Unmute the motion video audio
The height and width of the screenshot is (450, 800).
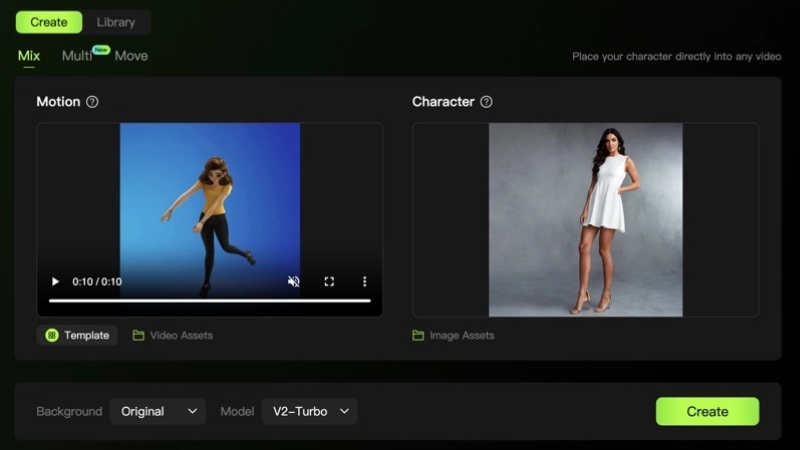(293, 282)
